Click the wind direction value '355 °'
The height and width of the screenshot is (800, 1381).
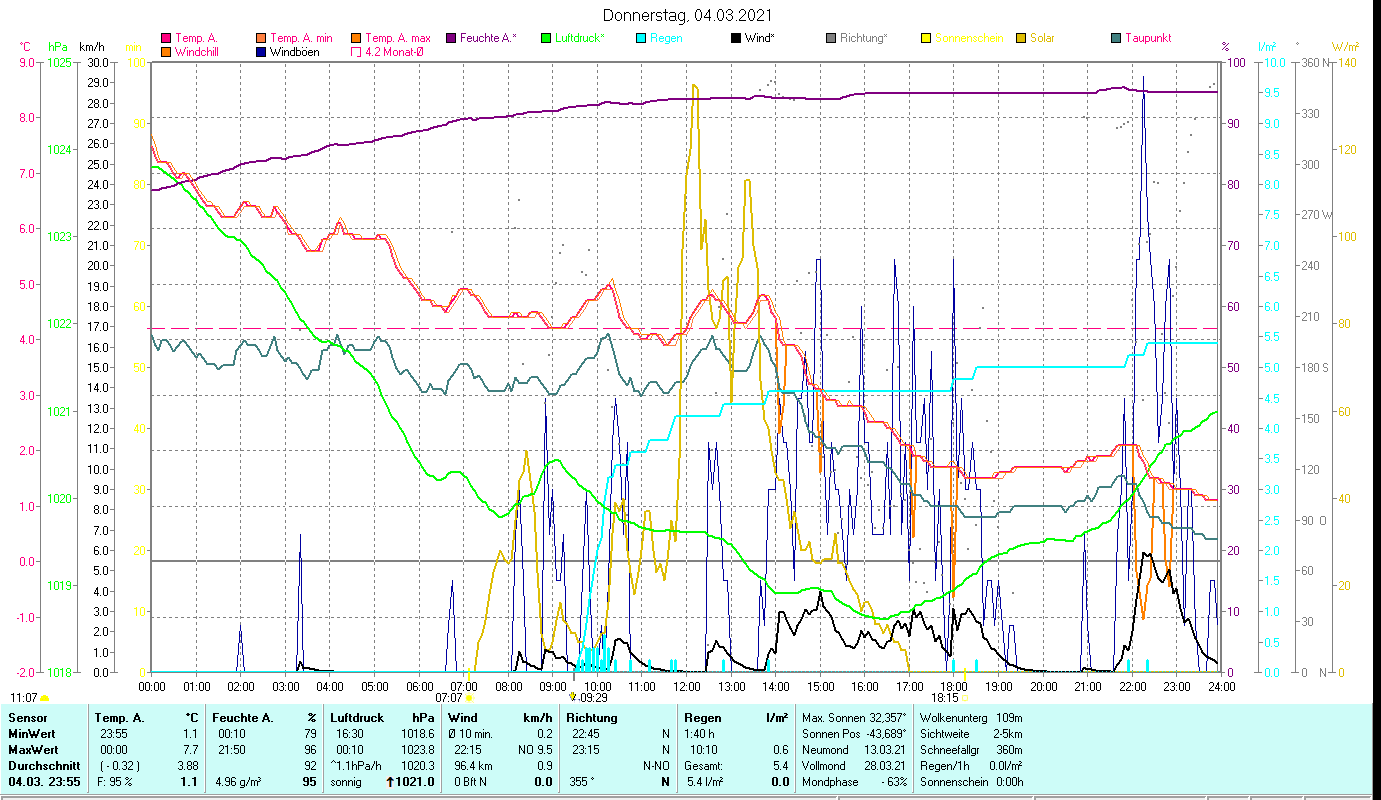tap(580, 782)
